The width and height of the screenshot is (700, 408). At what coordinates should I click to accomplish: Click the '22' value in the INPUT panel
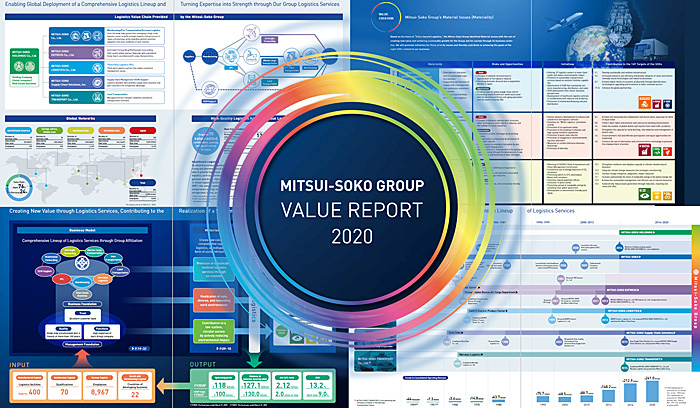point(135,395)
